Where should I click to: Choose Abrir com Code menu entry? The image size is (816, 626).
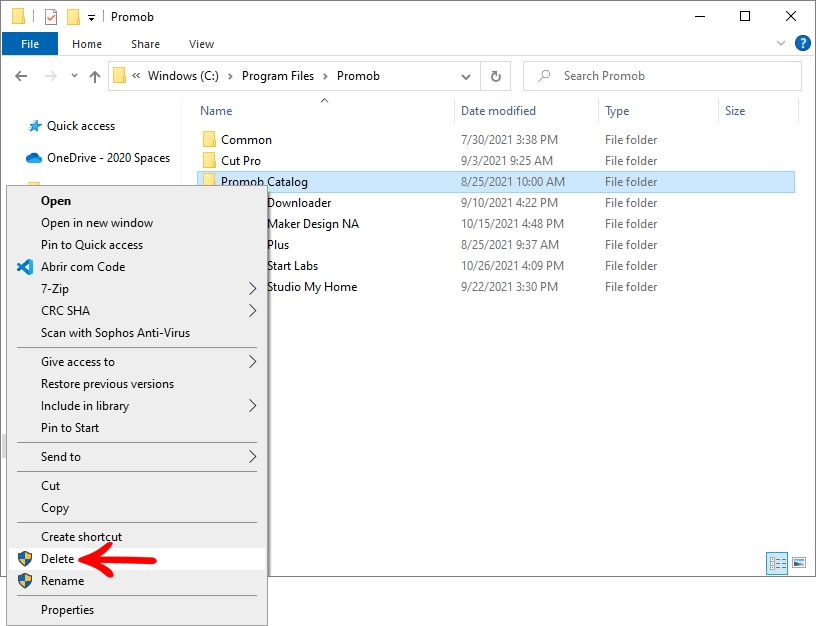click(137, 267)
